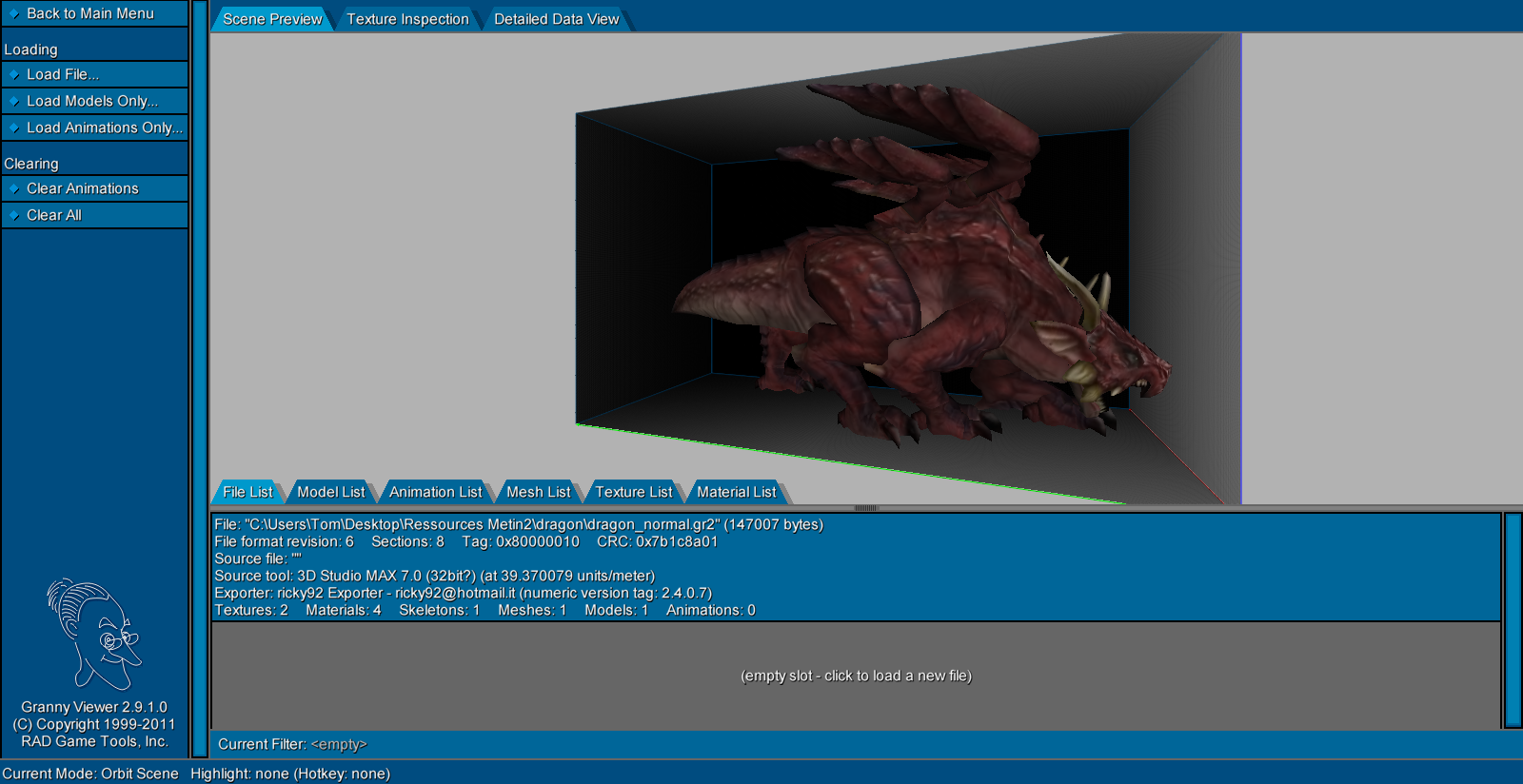Screen dimensions: 1523x784
Task: Click Current Mode Orbit Scene status
Action: tap(90, 774)
